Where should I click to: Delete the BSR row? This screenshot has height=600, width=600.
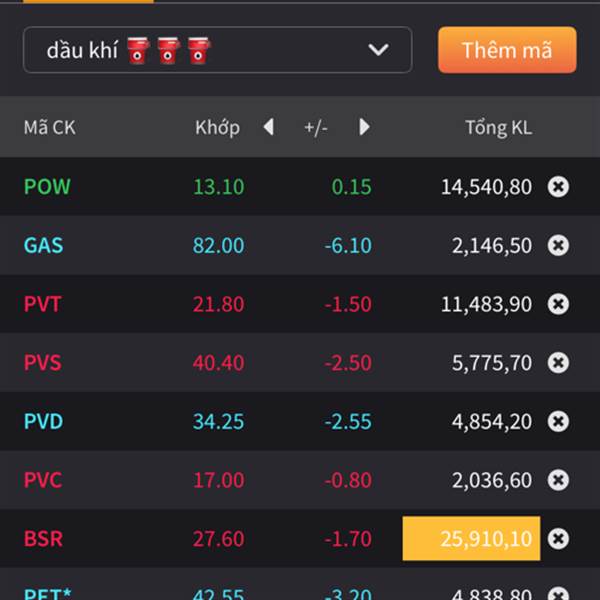click(558, 539)
